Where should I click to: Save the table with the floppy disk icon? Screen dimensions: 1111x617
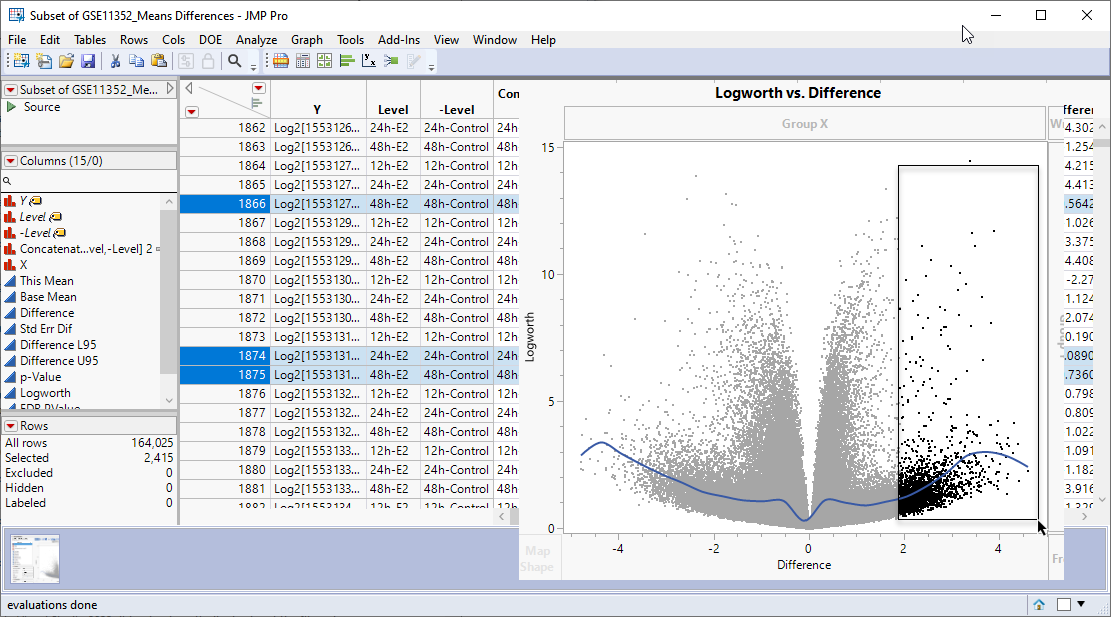click(x=88, y=61)
